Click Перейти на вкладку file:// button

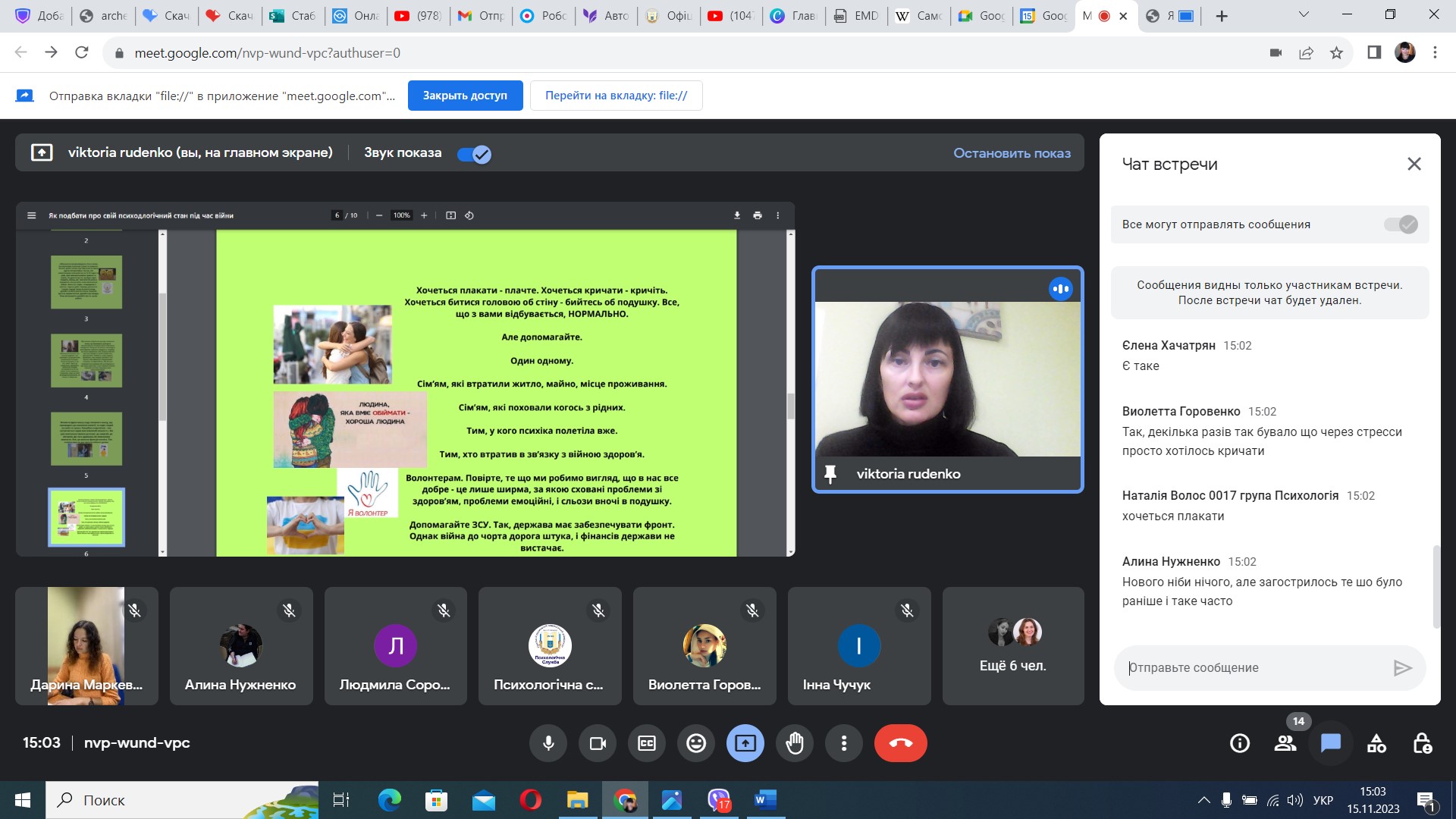point(616,96)
